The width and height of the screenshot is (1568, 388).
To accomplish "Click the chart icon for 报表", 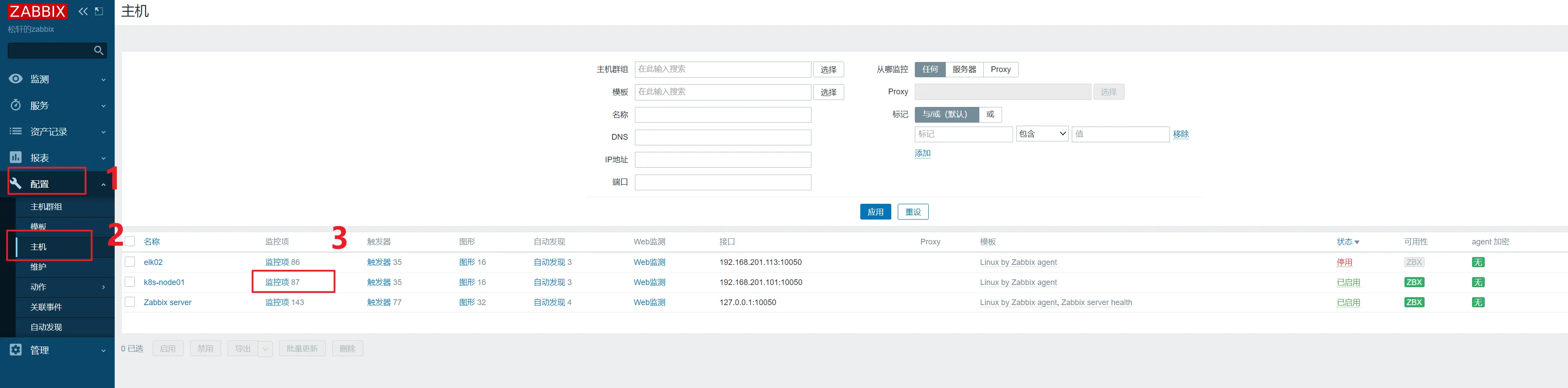I will (16, 157).
